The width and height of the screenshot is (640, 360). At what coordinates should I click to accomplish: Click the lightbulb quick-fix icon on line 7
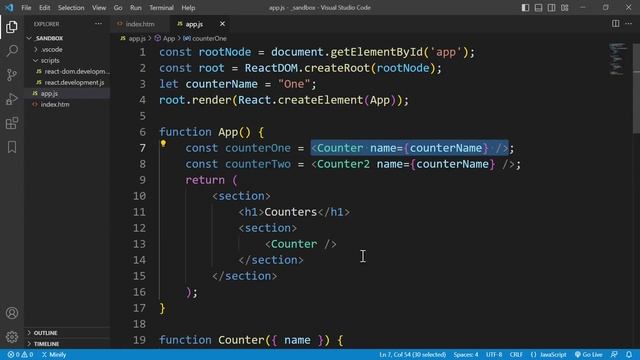(x=163, y=144)
